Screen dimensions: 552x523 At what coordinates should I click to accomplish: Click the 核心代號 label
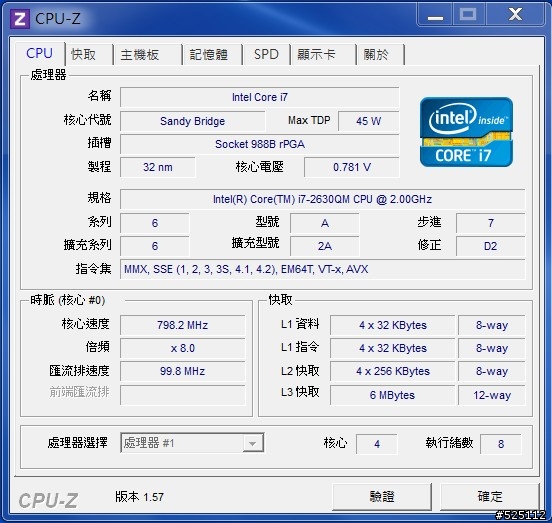[87, 120]
